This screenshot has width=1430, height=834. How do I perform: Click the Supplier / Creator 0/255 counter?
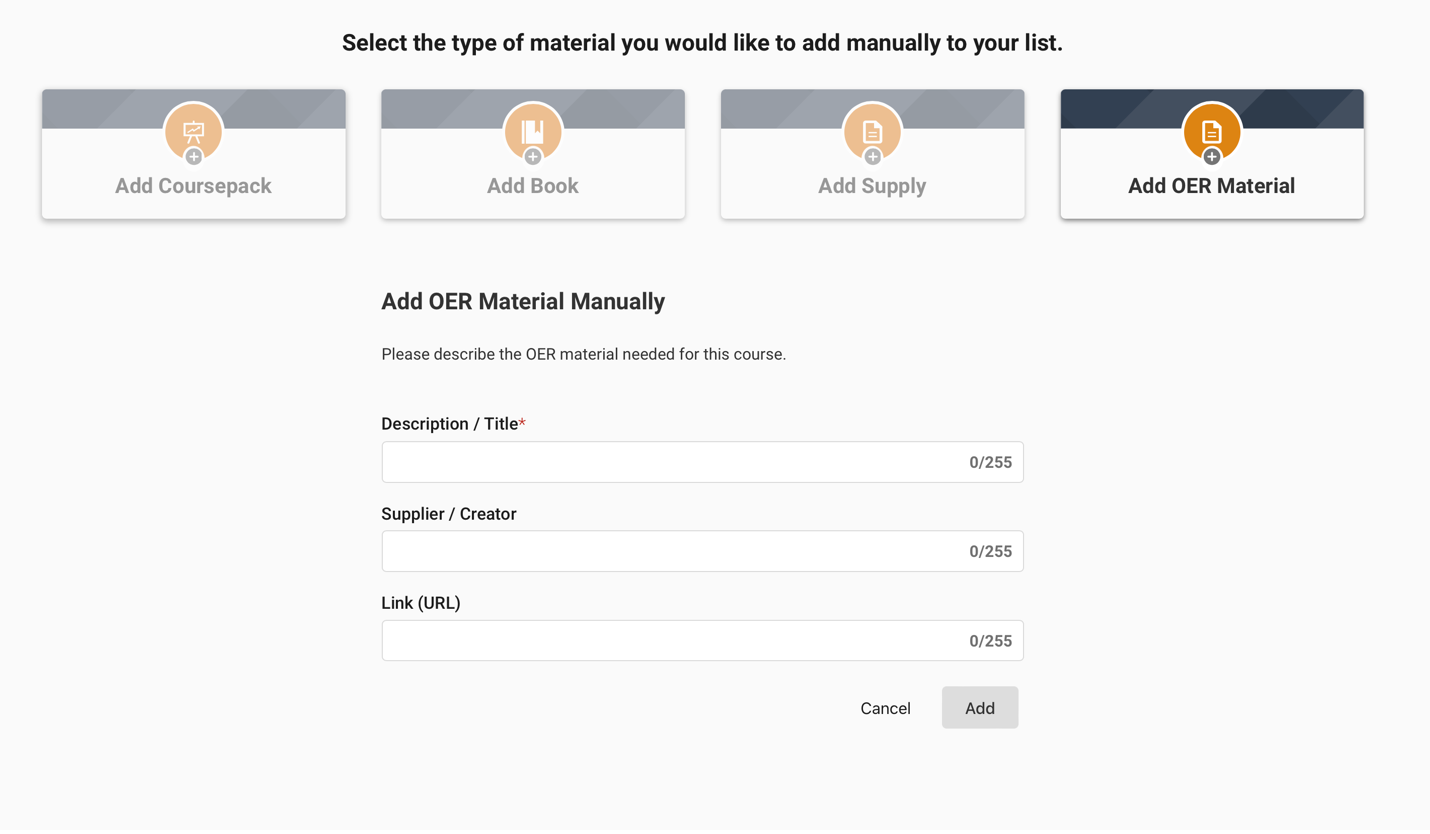point(990,551)
